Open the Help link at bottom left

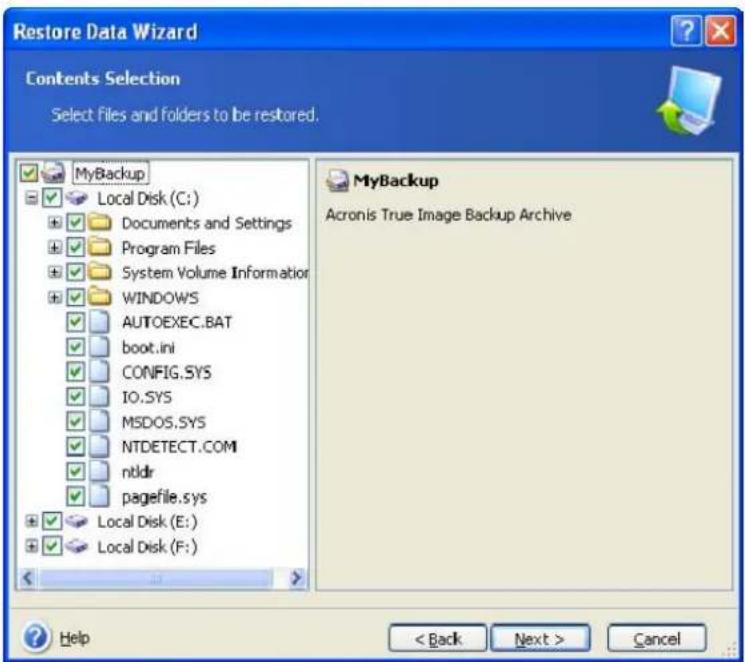click(75, 638)
